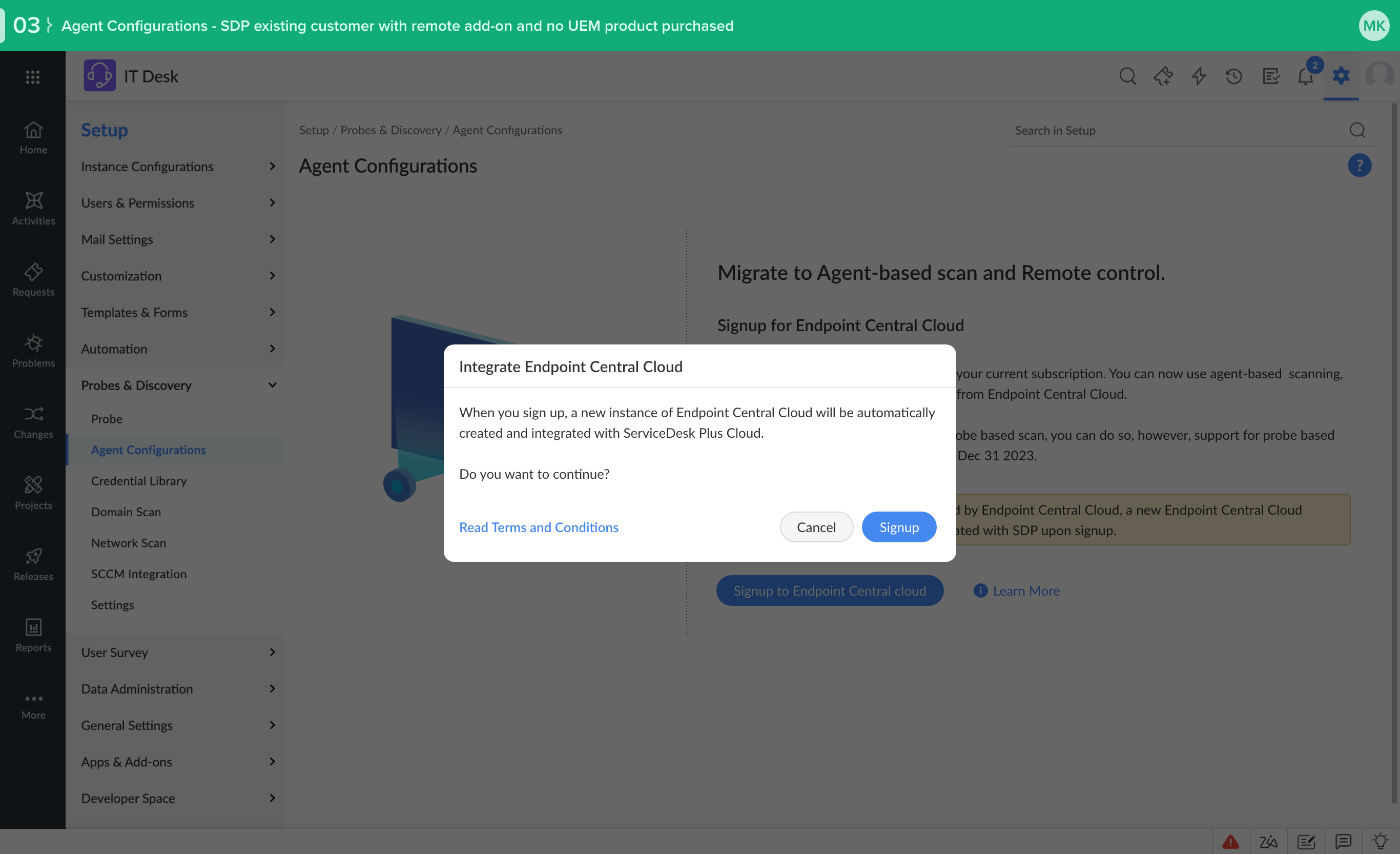Screen dimensions: 1400x855
Task: Open Releases module
Action: [33, 564]
